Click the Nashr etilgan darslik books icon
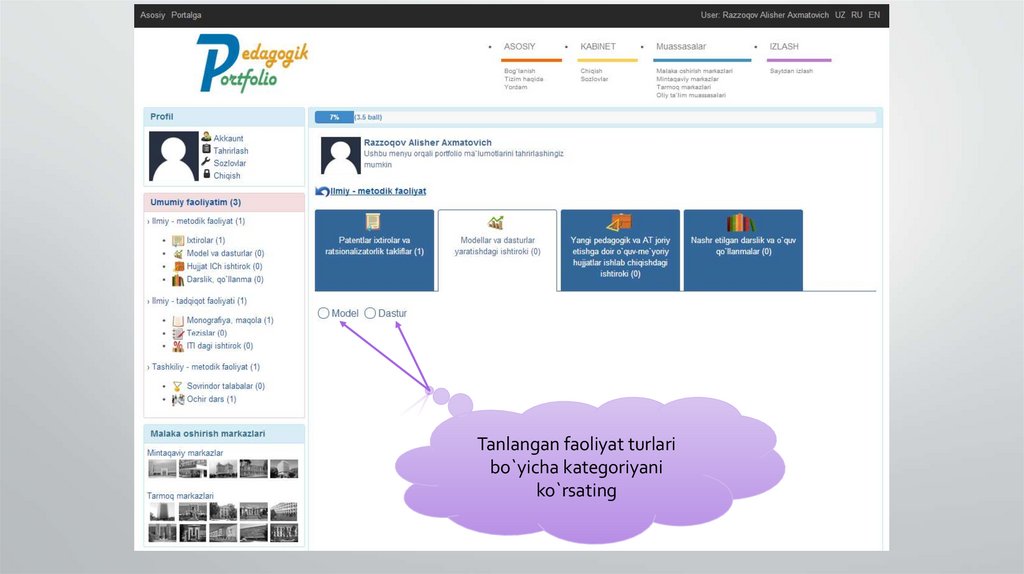This screenshot has height=574, width=1024. 741,223
